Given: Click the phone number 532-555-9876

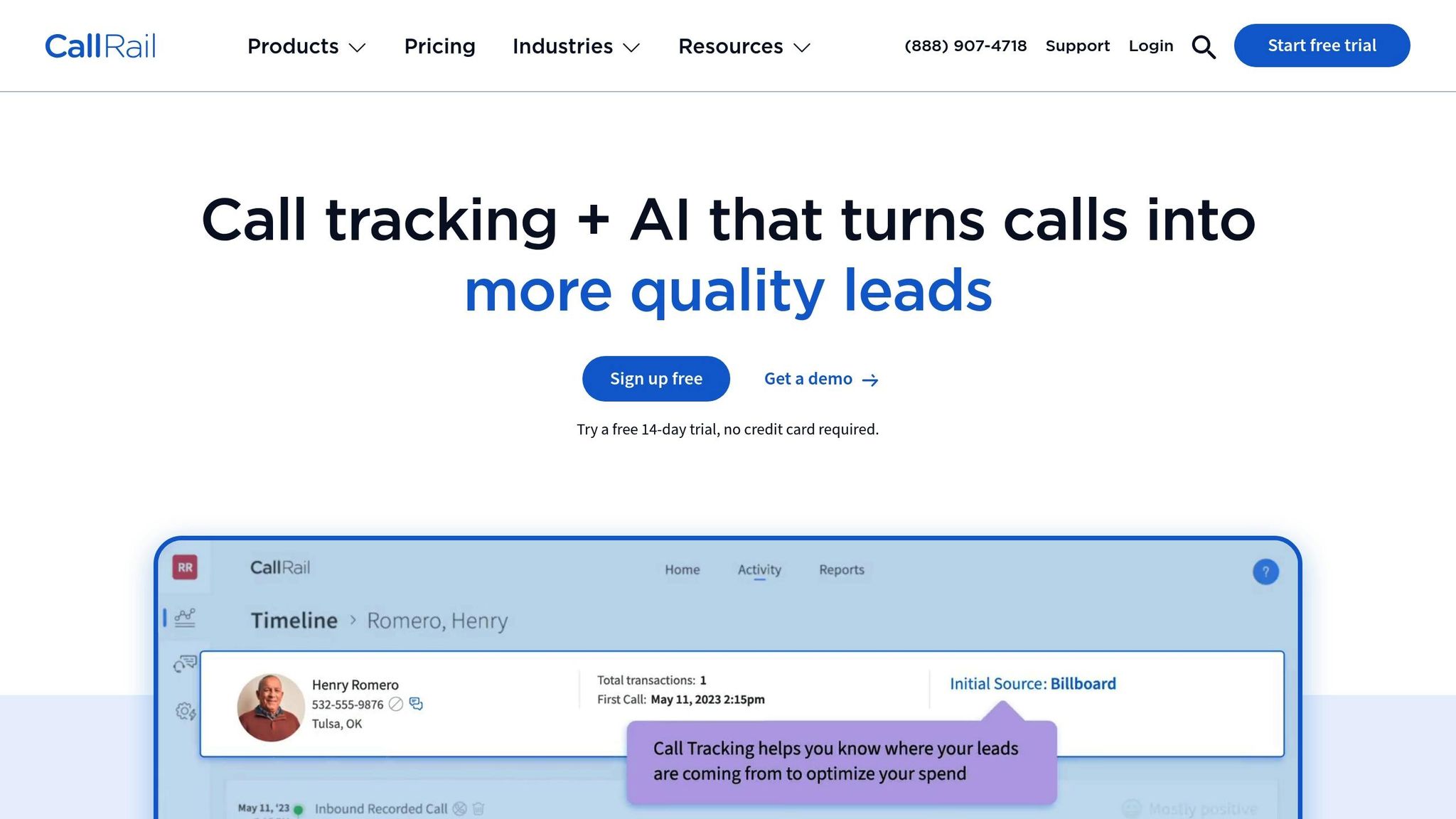Looking at the screenshot, I should coord(348,705).
